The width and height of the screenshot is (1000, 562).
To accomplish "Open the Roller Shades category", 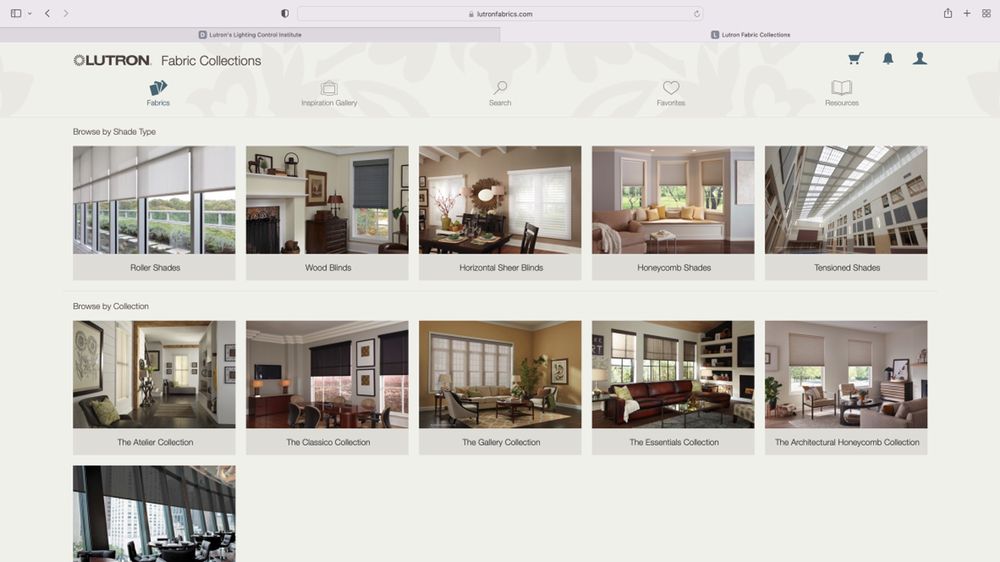I will 154,268.
